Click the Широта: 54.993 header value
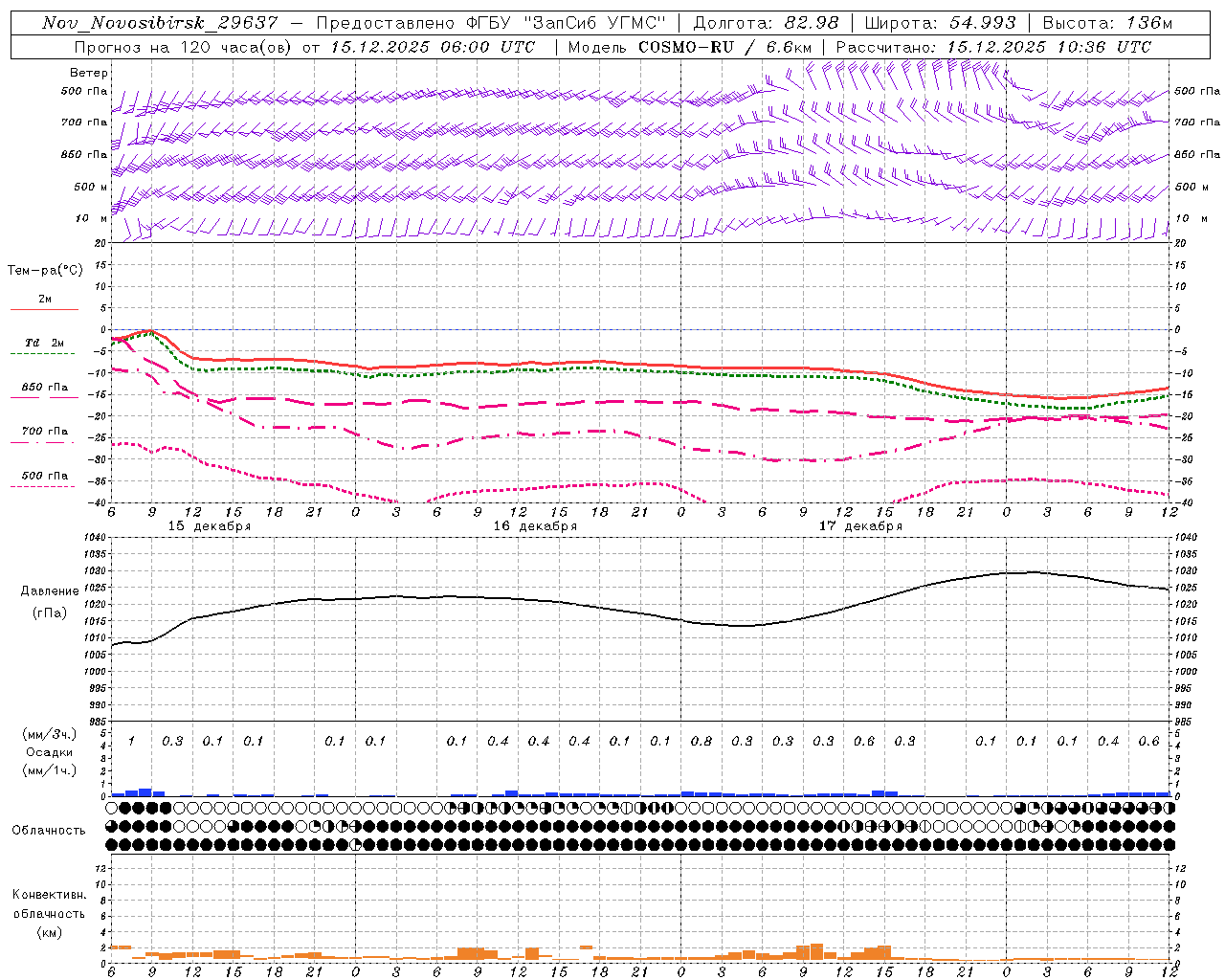Viewport: 1225px width, 980px height. (x=940, y=22)
